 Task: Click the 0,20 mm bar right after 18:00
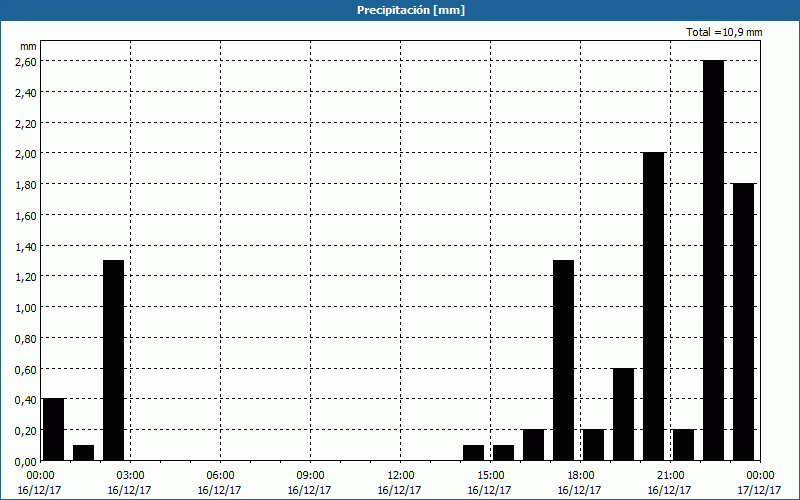pyautogui.click(x=593, y=445)
